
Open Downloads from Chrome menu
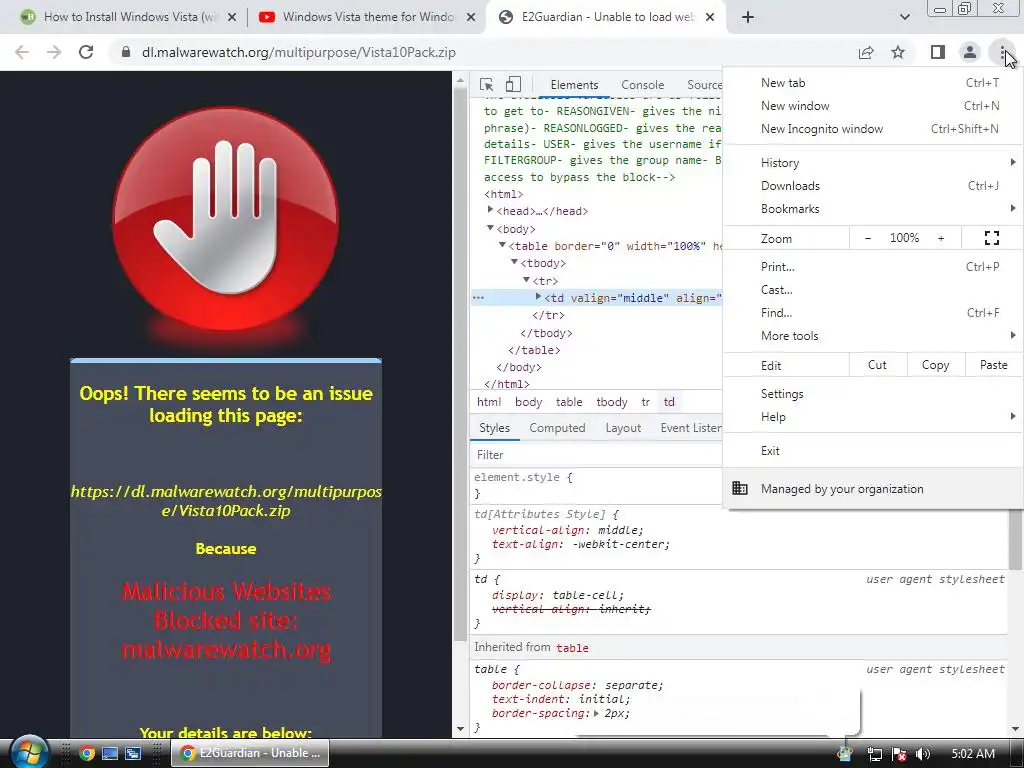873,186
